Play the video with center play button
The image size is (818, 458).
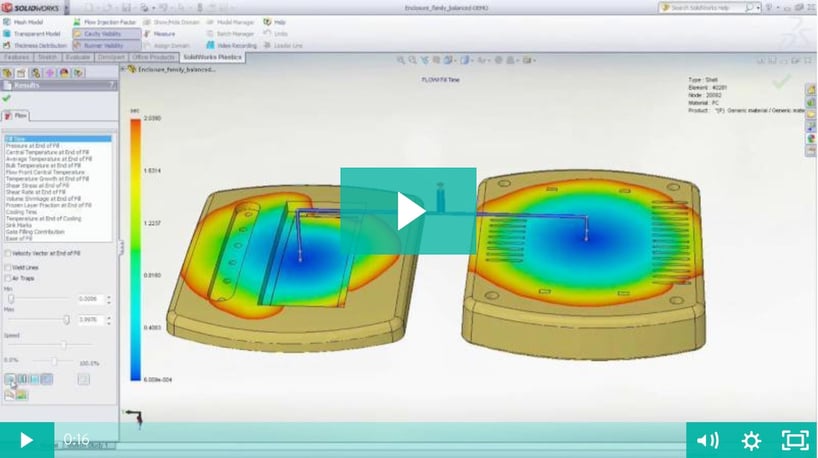click(x=408, y=211)
